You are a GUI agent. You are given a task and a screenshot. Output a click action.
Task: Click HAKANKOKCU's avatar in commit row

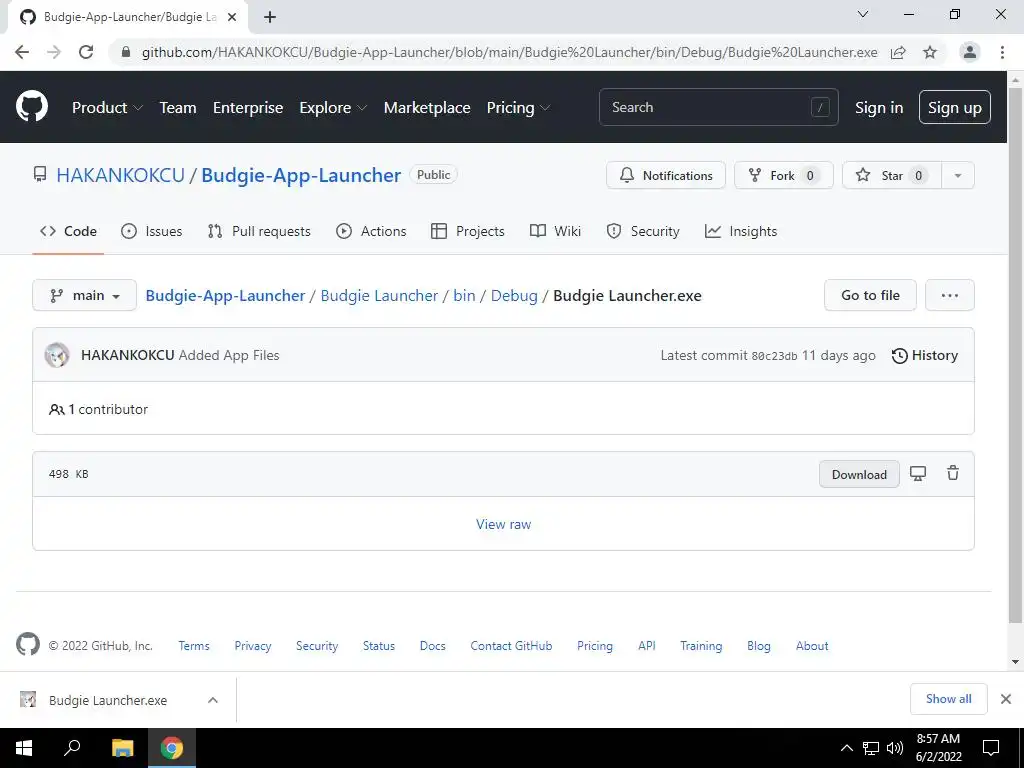tap(57, 355)
